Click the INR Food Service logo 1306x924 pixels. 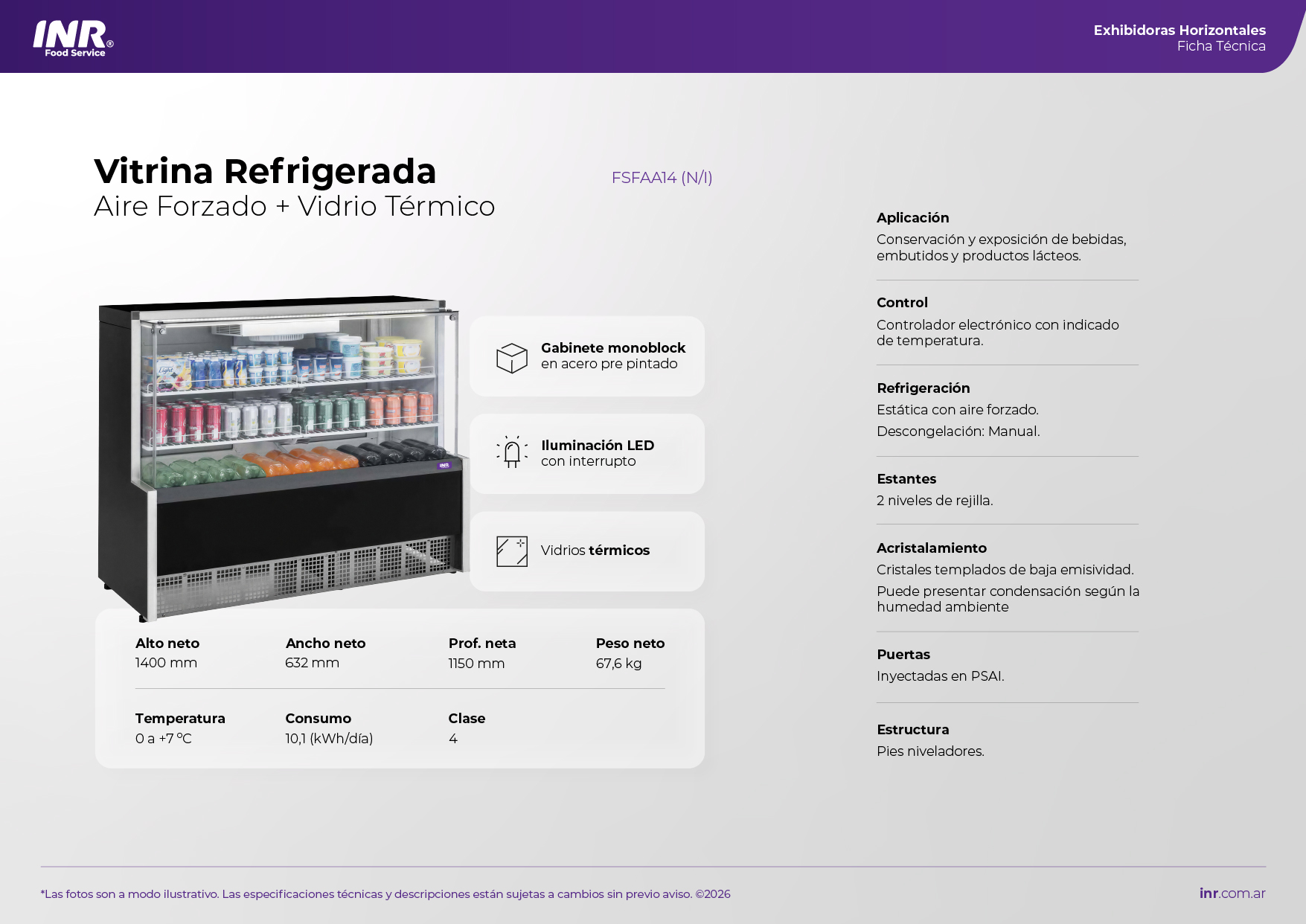73,38
